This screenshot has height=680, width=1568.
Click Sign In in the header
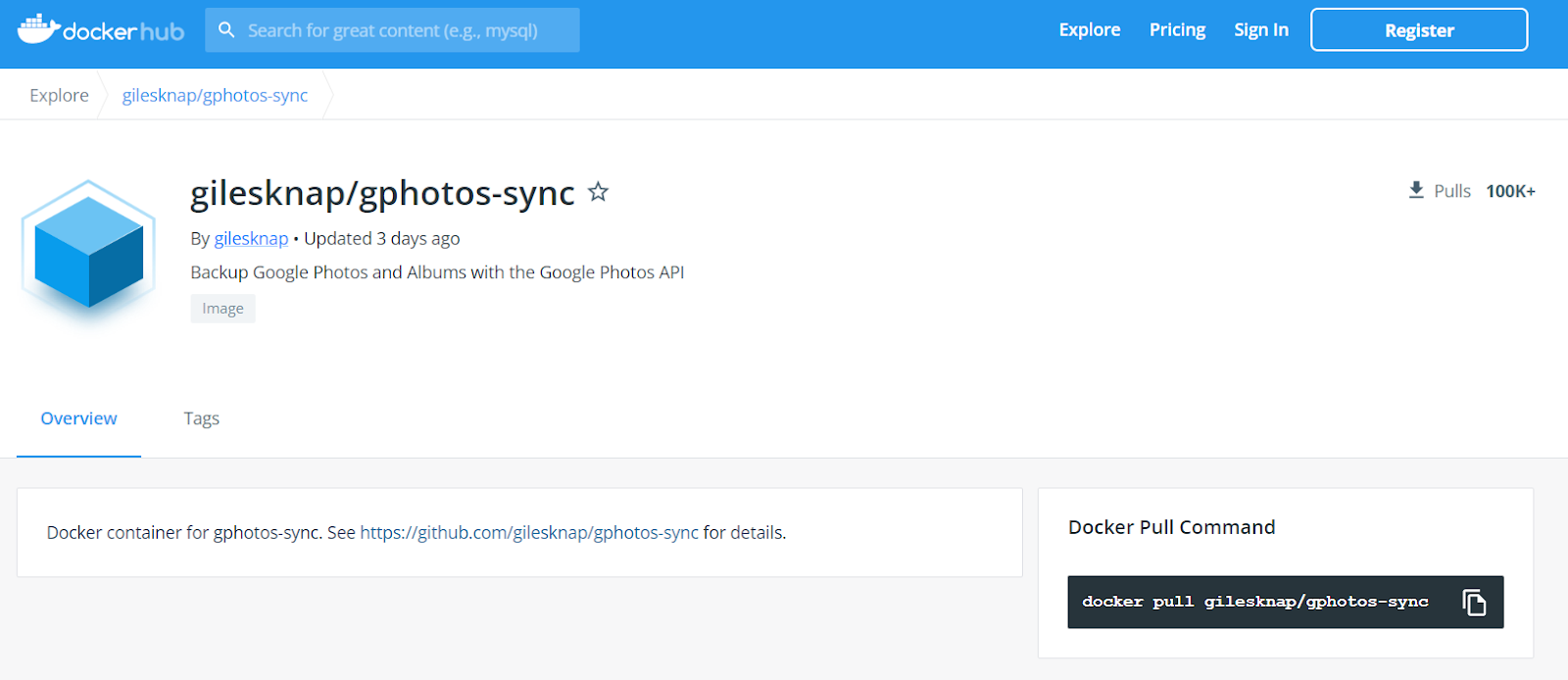pyautogui.click(x=1261, y=30)
